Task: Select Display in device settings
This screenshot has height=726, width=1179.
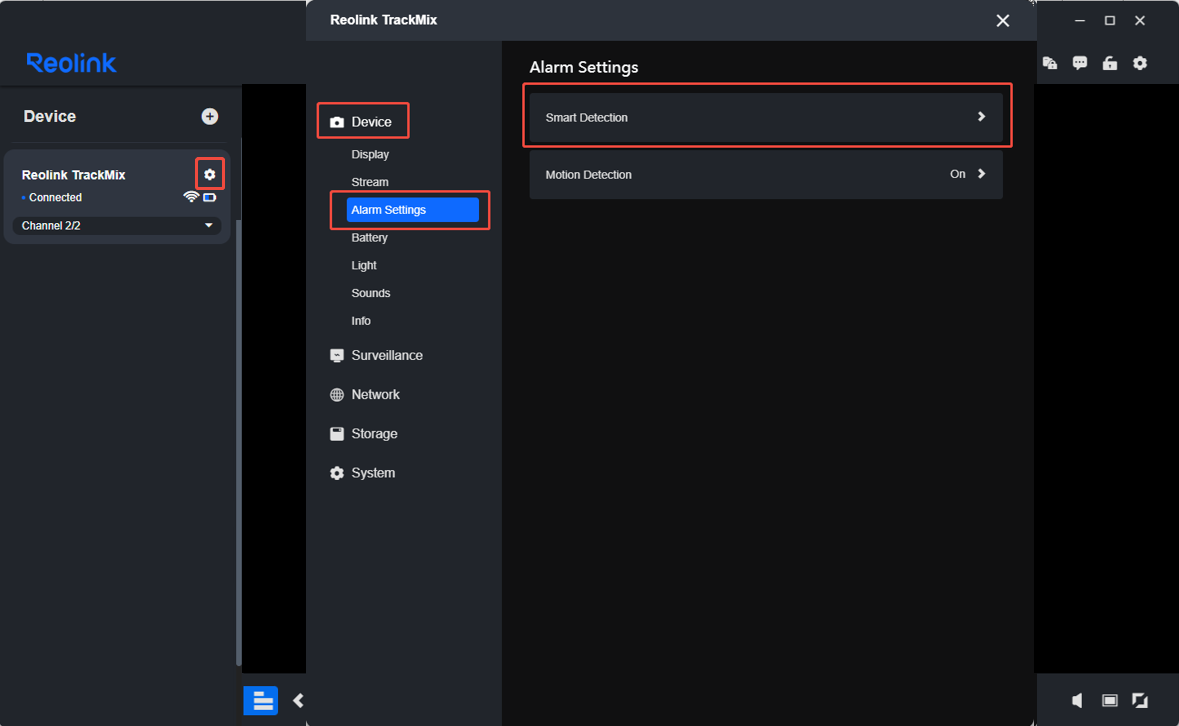Action: coord(370,154)
